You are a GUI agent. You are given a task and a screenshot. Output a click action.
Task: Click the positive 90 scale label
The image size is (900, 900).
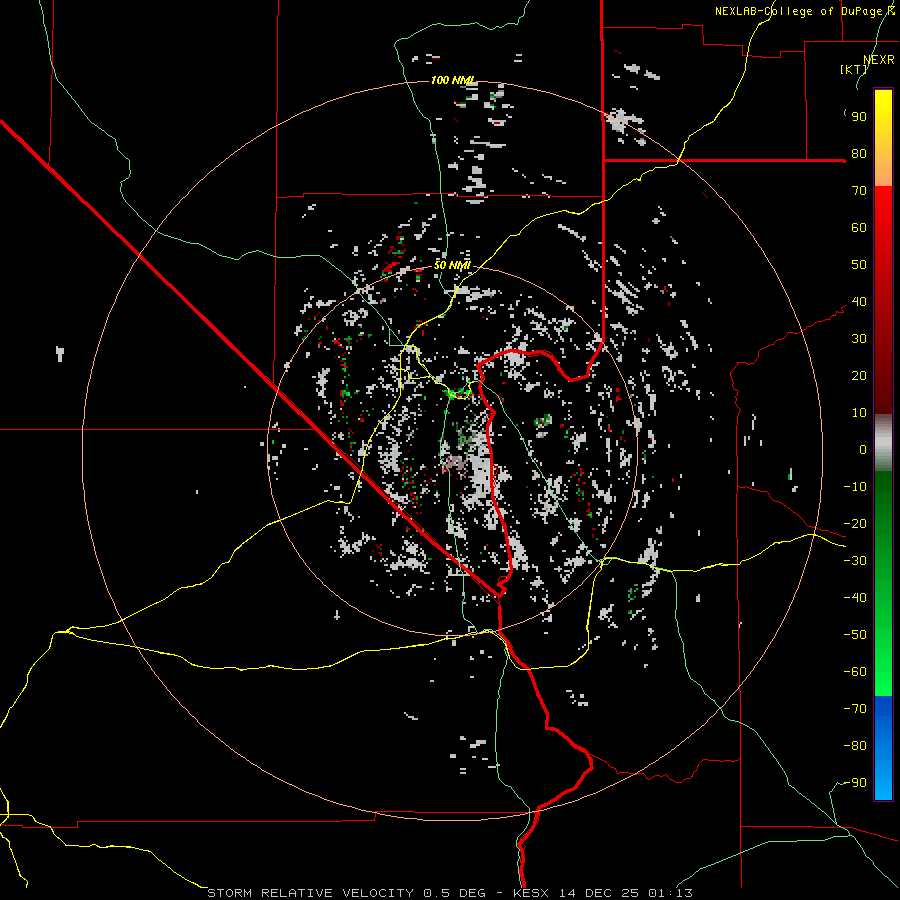pyautogui.click(x=859, y=117)
